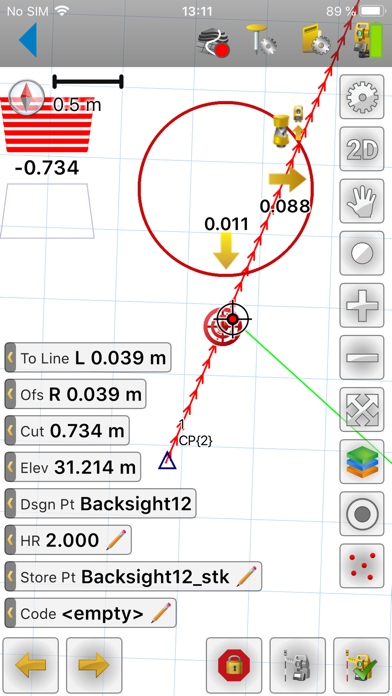Collapse the Elev 31.214 m field

point(10,467)
